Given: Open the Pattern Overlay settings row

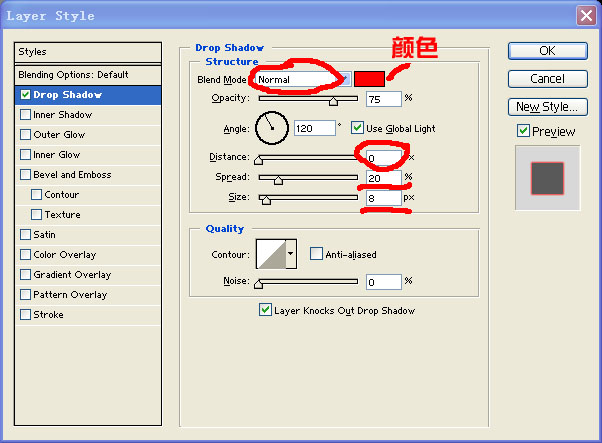Looking at the screenshot, I should coord(88,294).
